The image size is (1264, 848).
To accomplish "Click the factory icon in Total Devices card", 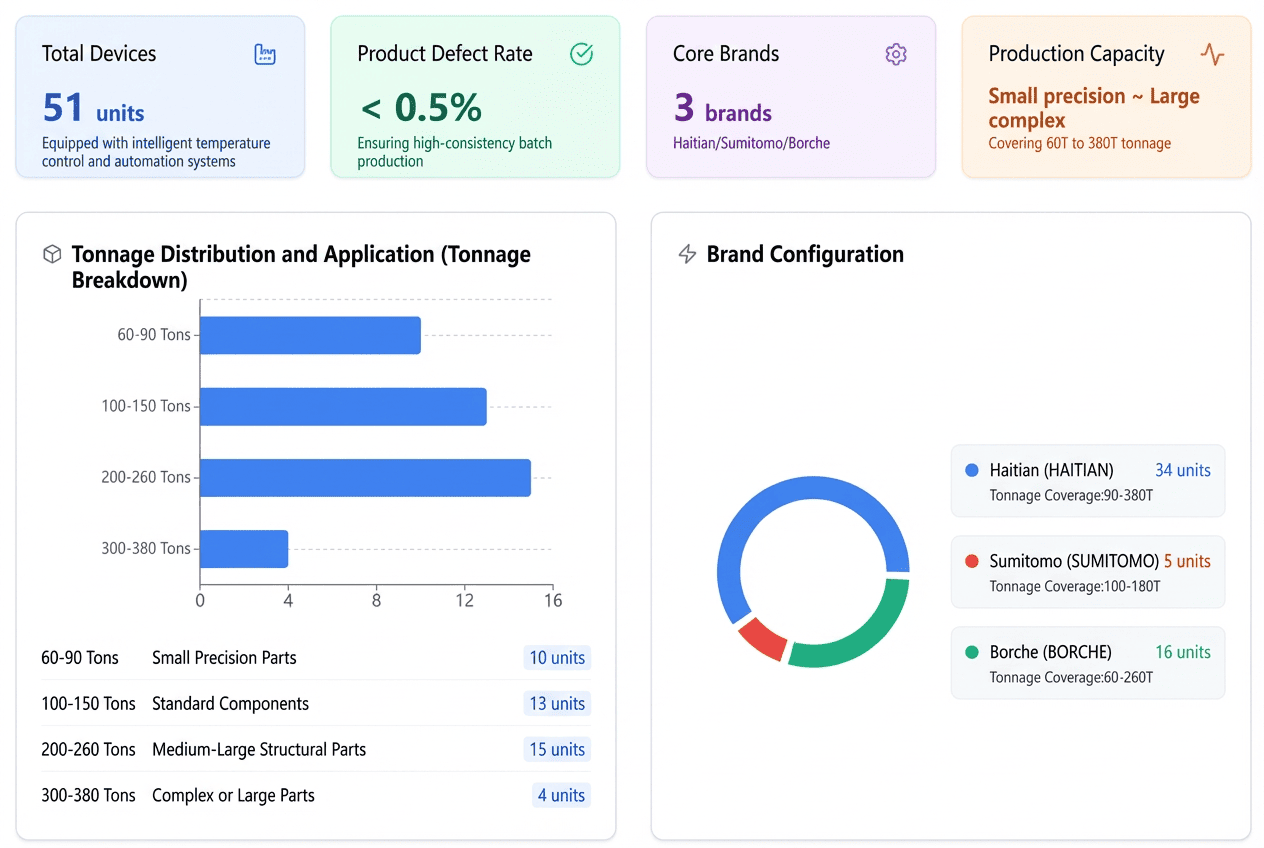I will click(265, 55).
